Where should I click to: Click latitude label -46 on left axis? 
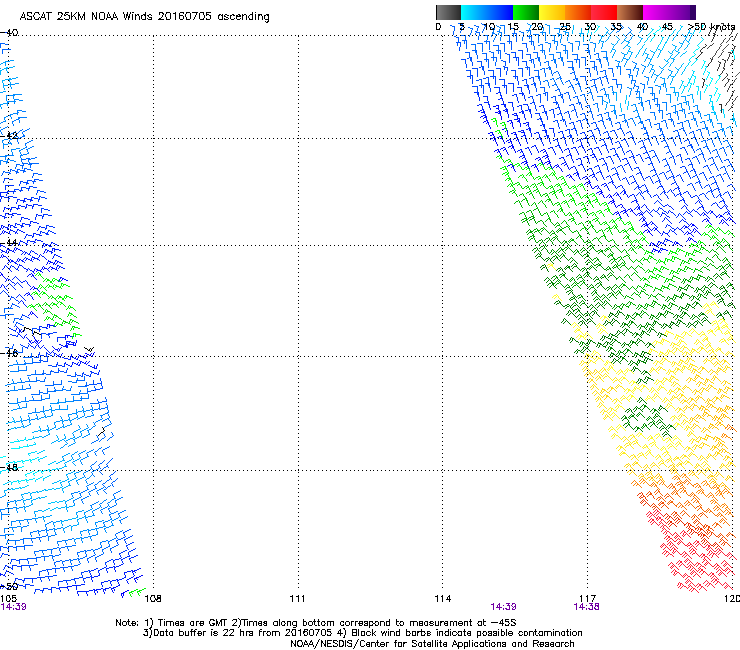9,353
